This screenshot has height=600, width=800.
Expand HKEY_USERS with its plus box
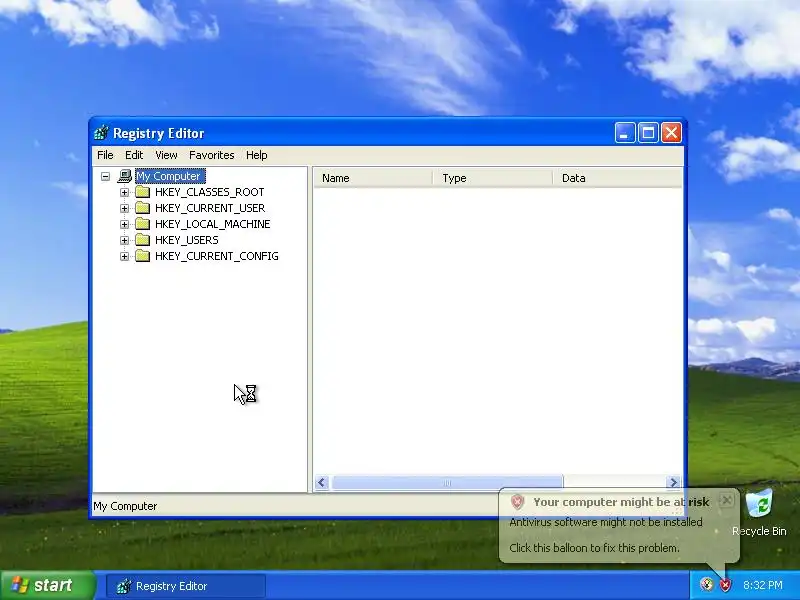124,240
